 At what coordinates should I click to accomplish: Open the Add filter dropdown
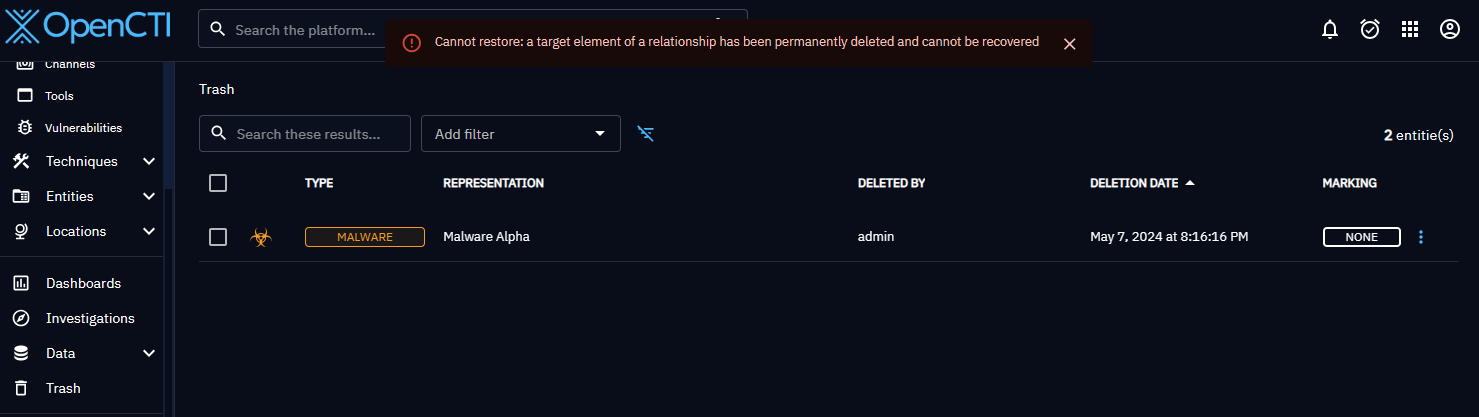coord(520,134)
